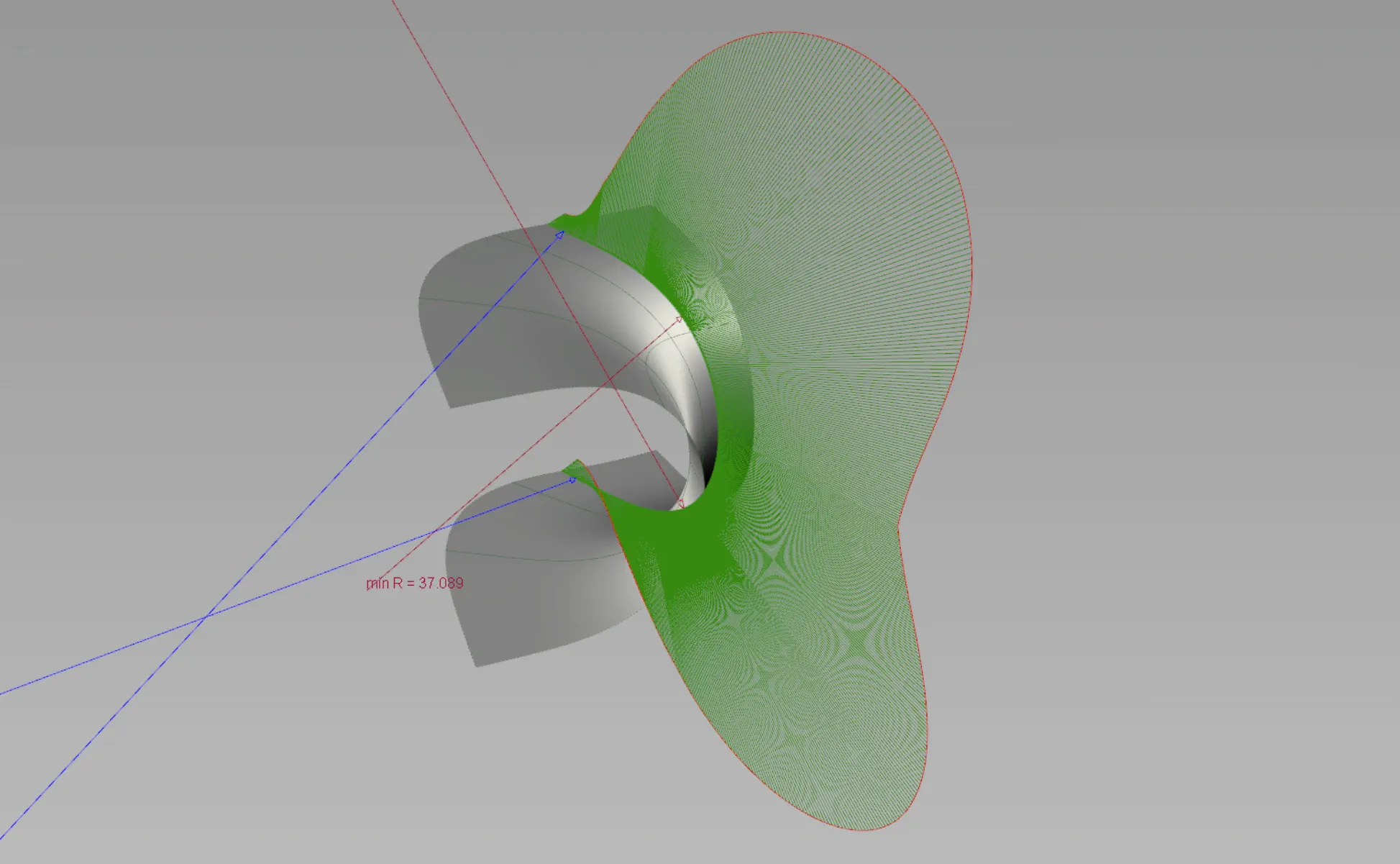This screenshot has width=1400, height=864.
Task: Click red arrowhead at ring's bottom edge
Action: point(680,504)
